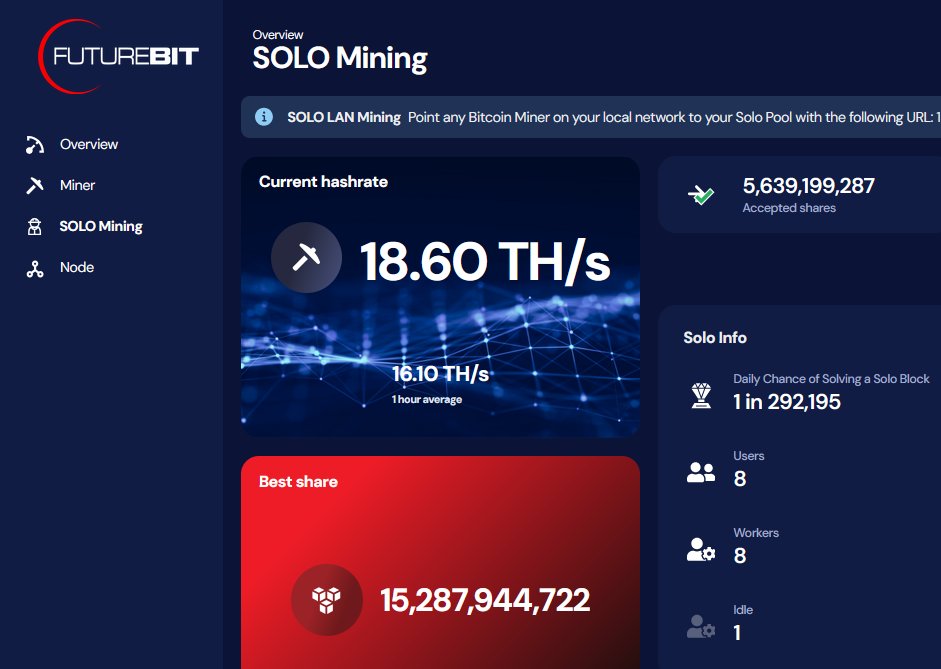
Task: Click the 1 hour average label
Action: tap(427, 400)
